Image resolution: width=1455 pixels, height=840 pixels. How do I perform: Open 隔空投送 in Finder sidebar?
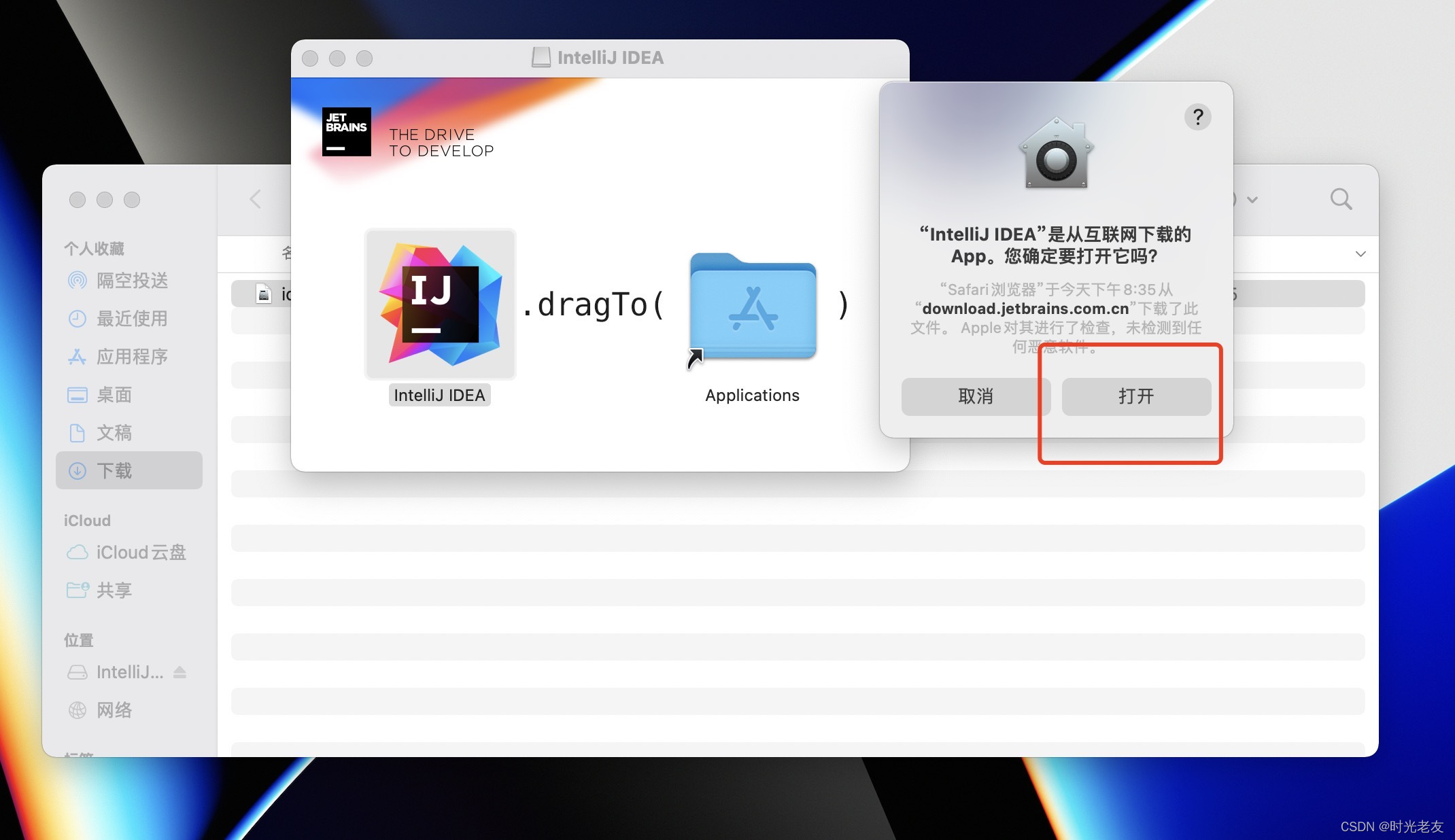click(x=129, y=281)
